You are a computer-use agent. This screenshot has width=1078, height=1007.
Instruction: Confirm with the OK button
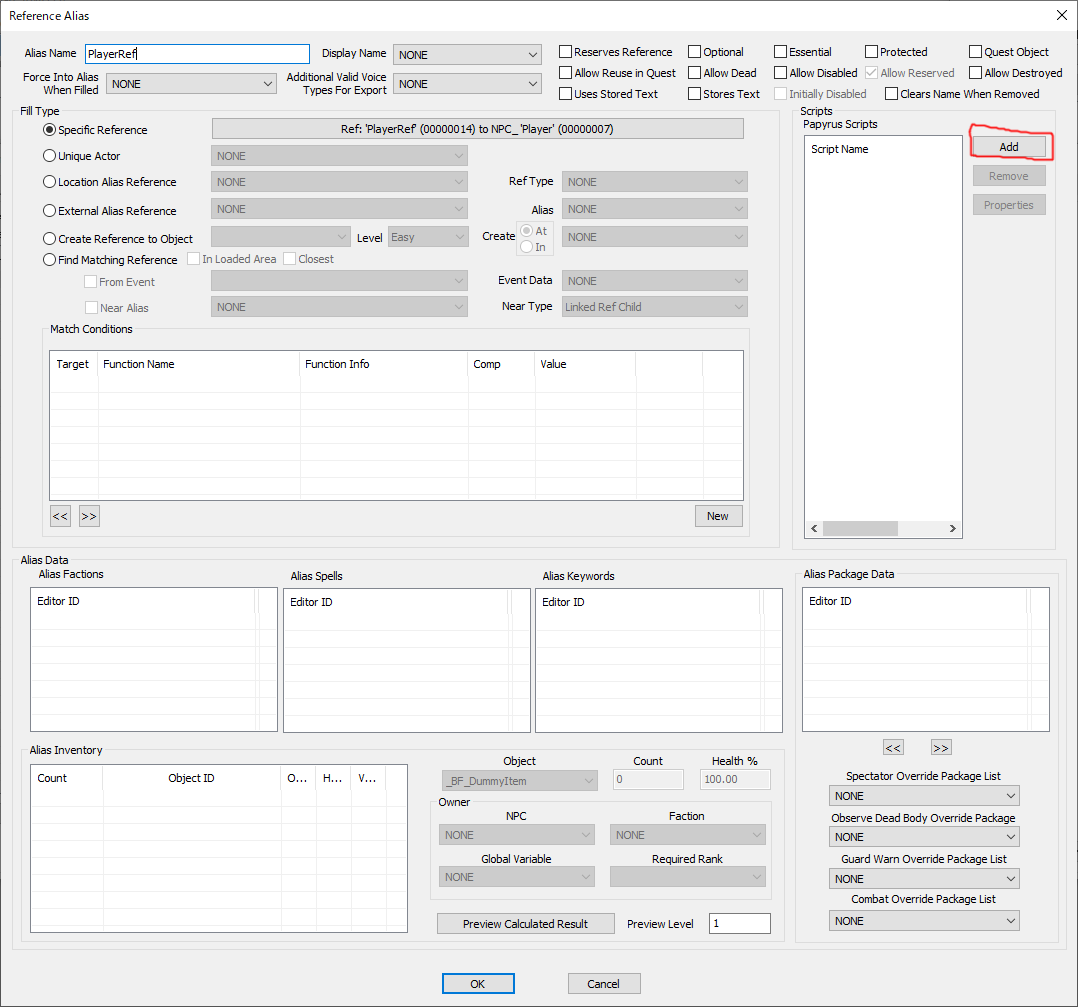point(478,984)
